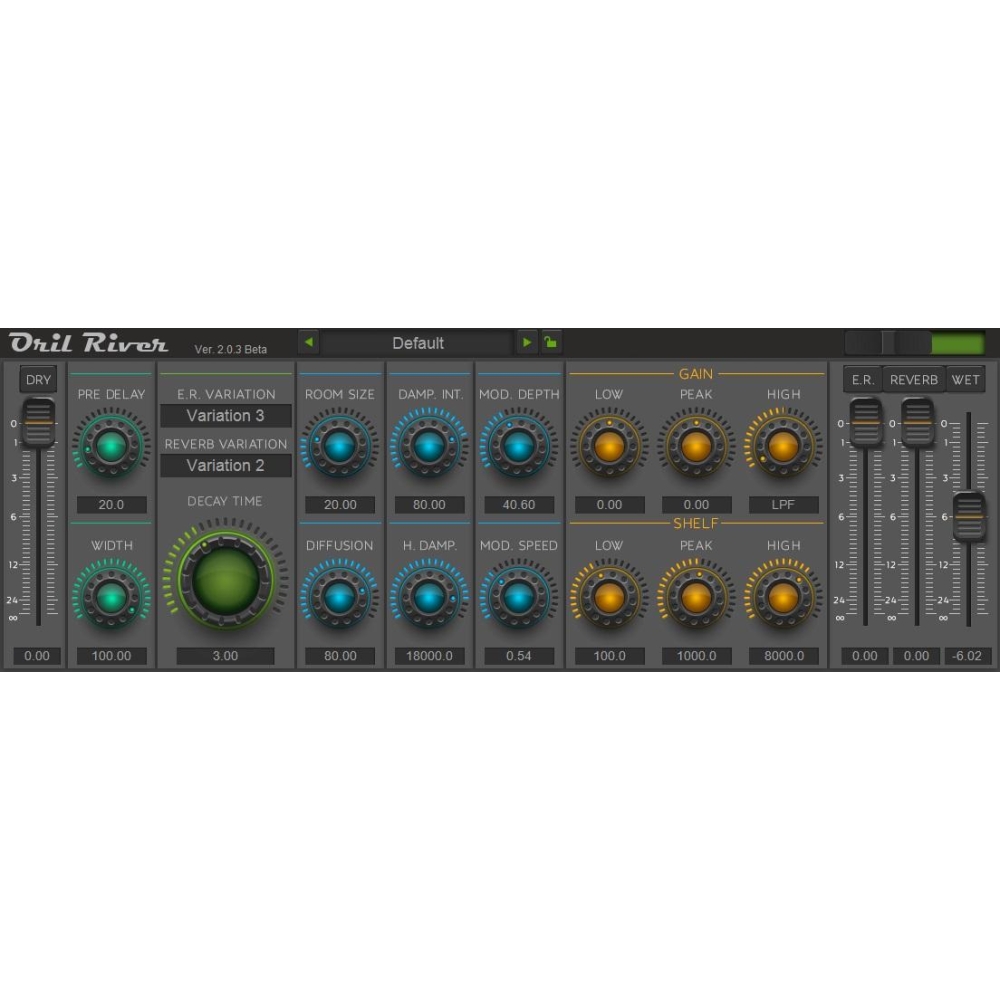Click the H. Damp. knob
Image resolution: width=1000 pixels, height=1000 pixels.
click(429, 597)
